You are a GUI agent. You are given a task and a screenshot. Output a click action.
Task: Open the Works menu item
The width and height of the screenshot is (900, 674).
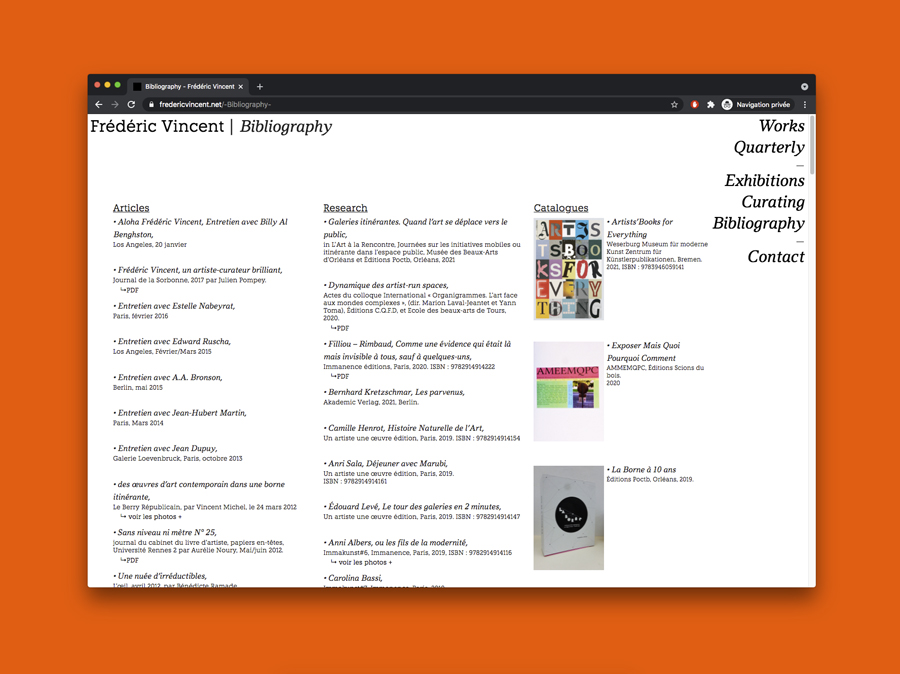click(x=781, y=126)
